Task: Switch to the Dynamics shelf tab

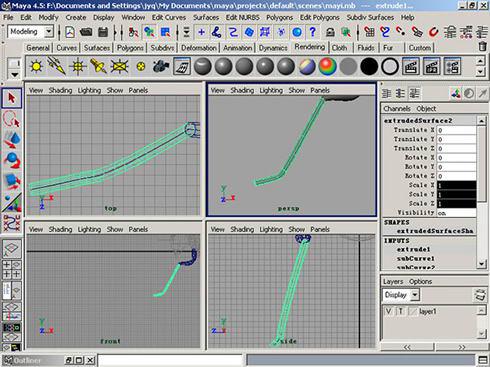Action: [x=273, y=48]
